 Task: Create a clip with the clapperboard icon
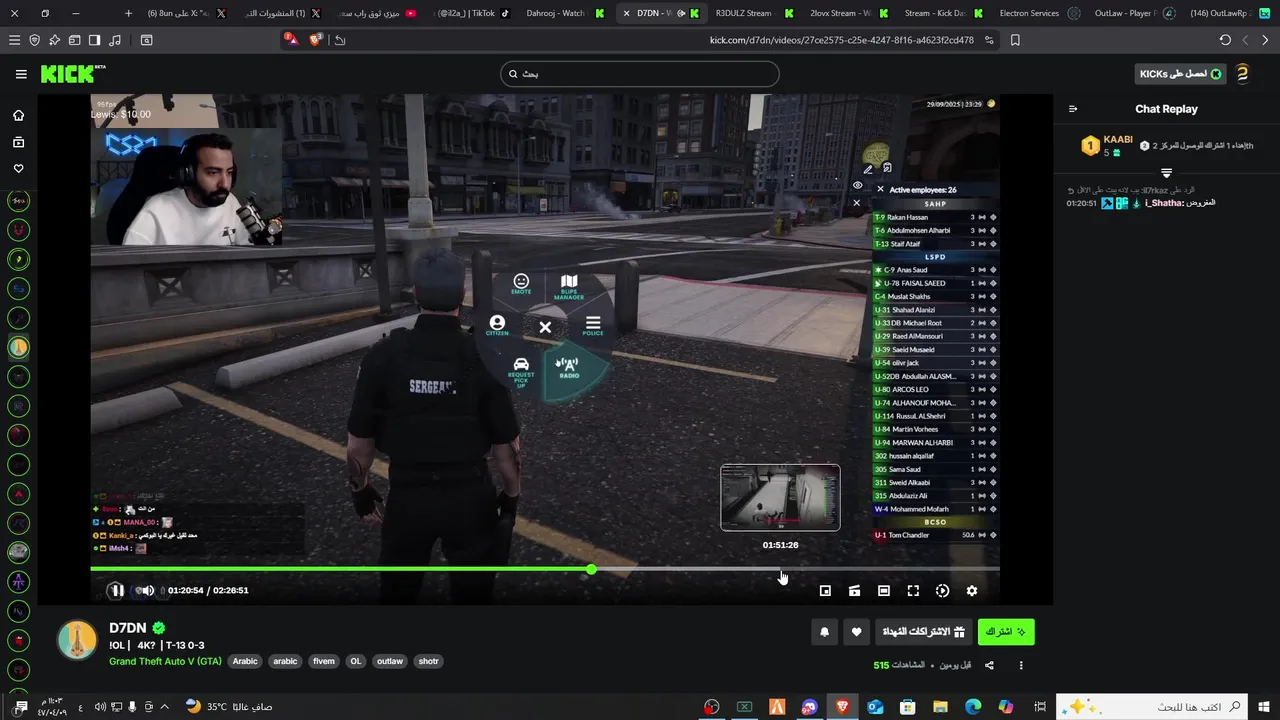[854, 591]
